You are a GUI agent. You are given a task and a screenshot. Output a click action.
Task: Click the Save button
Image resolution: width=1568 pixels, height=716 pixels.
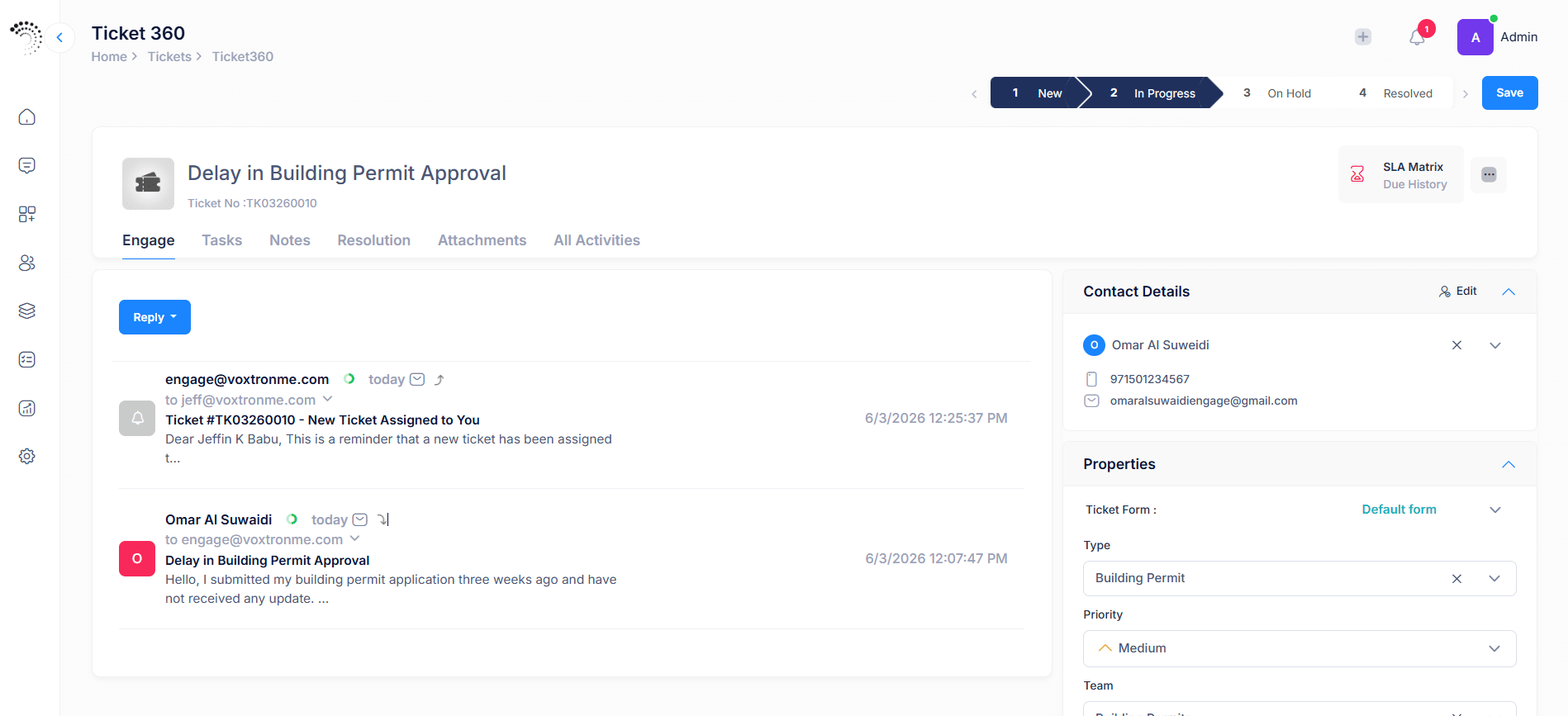pos(1509,92)
